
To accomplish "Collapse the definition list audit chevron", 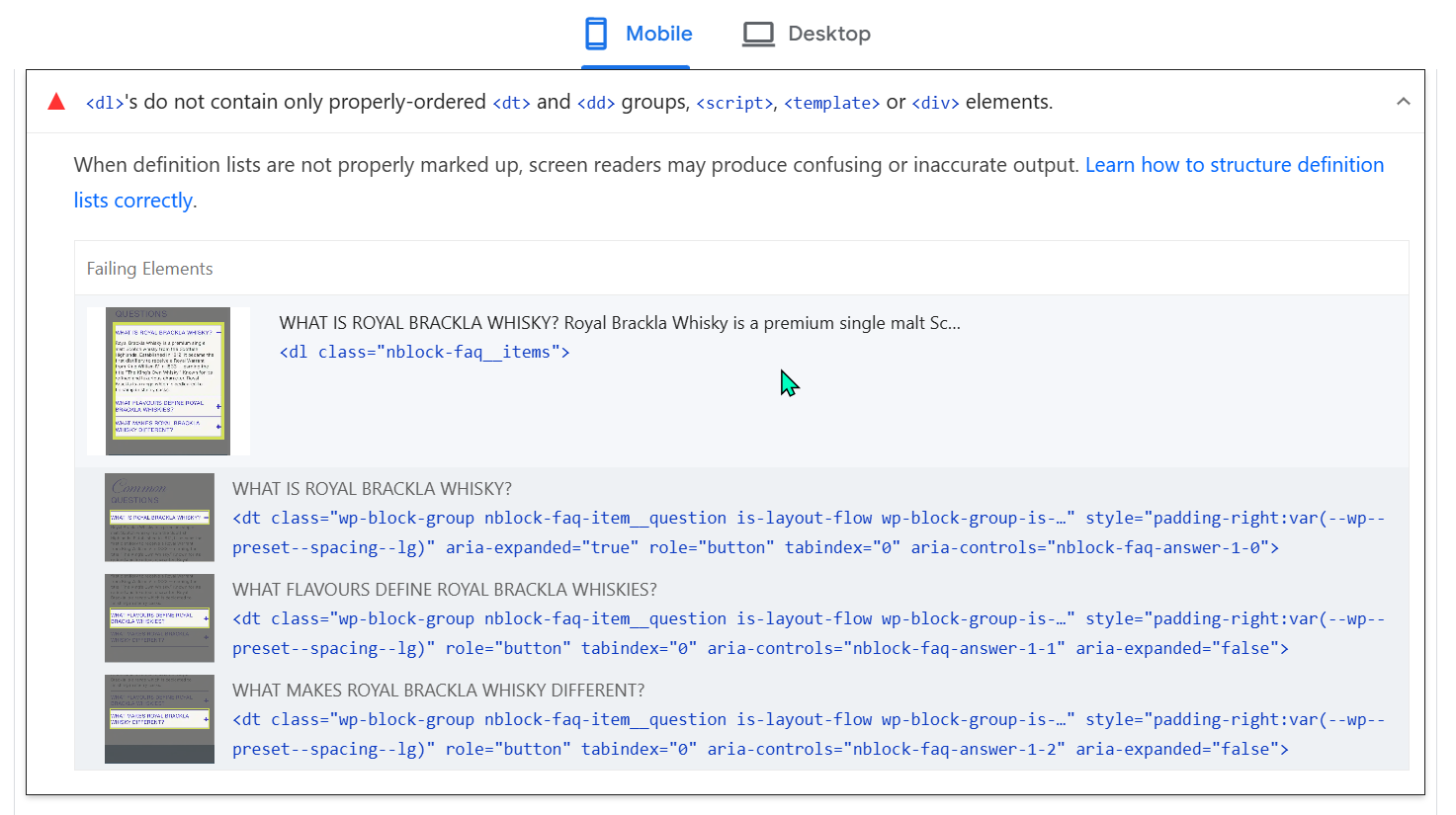I will (x=1403, y=102).
